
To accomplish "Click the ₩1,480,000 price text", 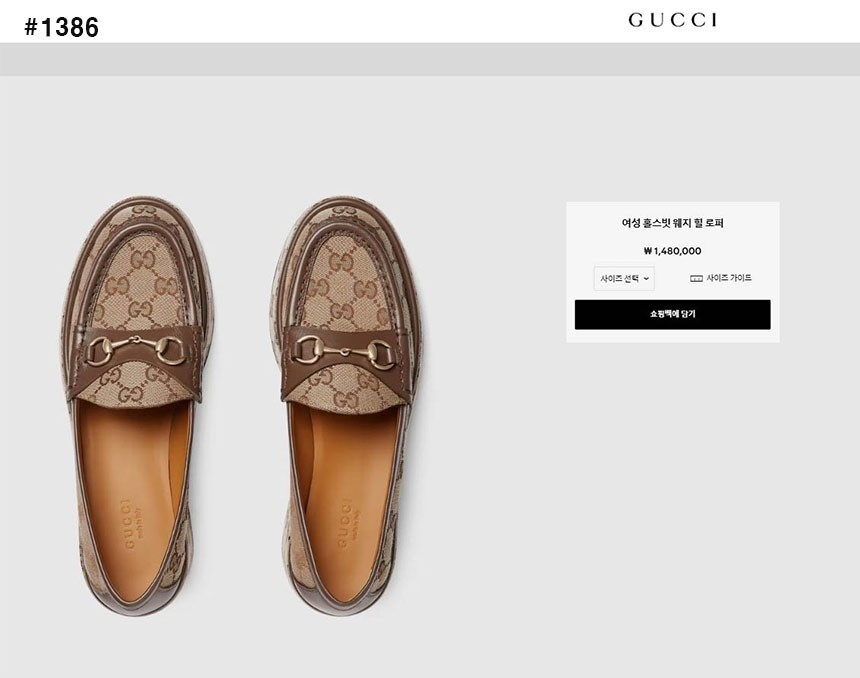I will pos(672,251).
